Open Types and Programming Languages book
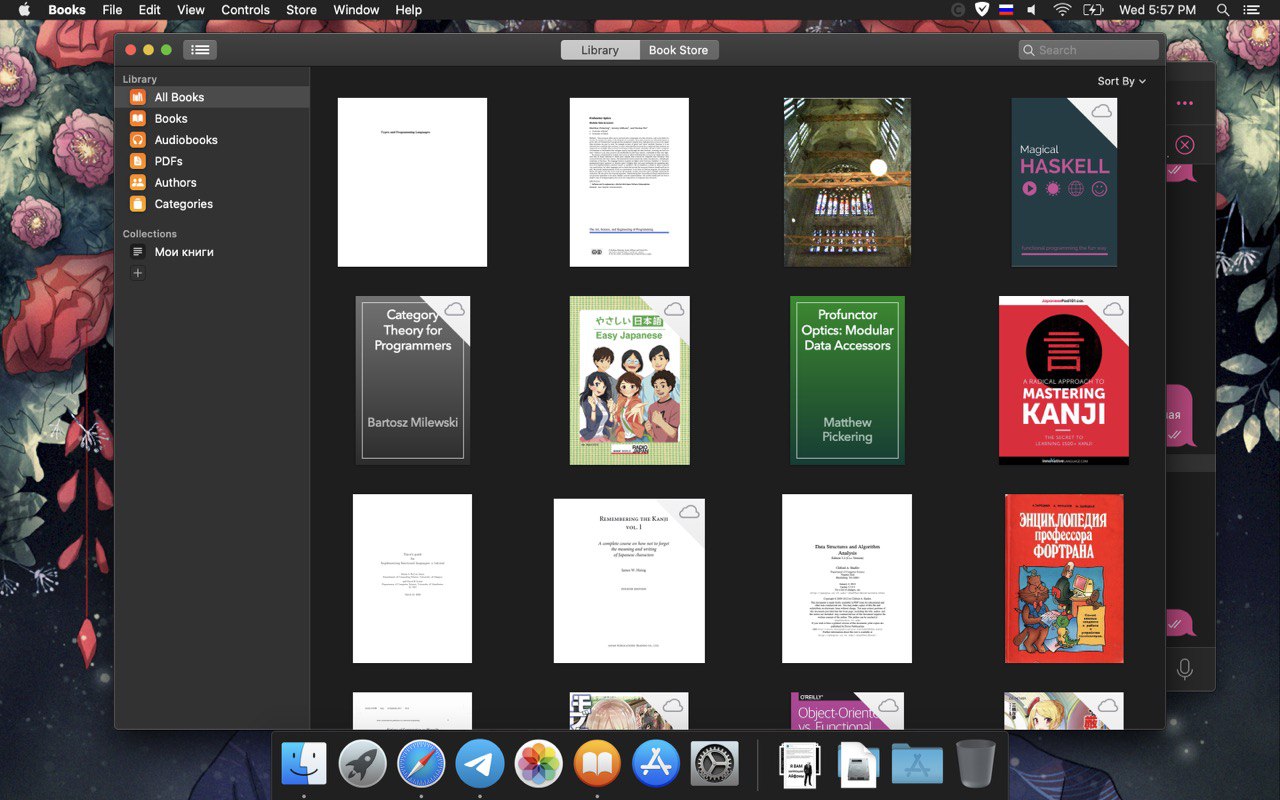 coord(412,182)
